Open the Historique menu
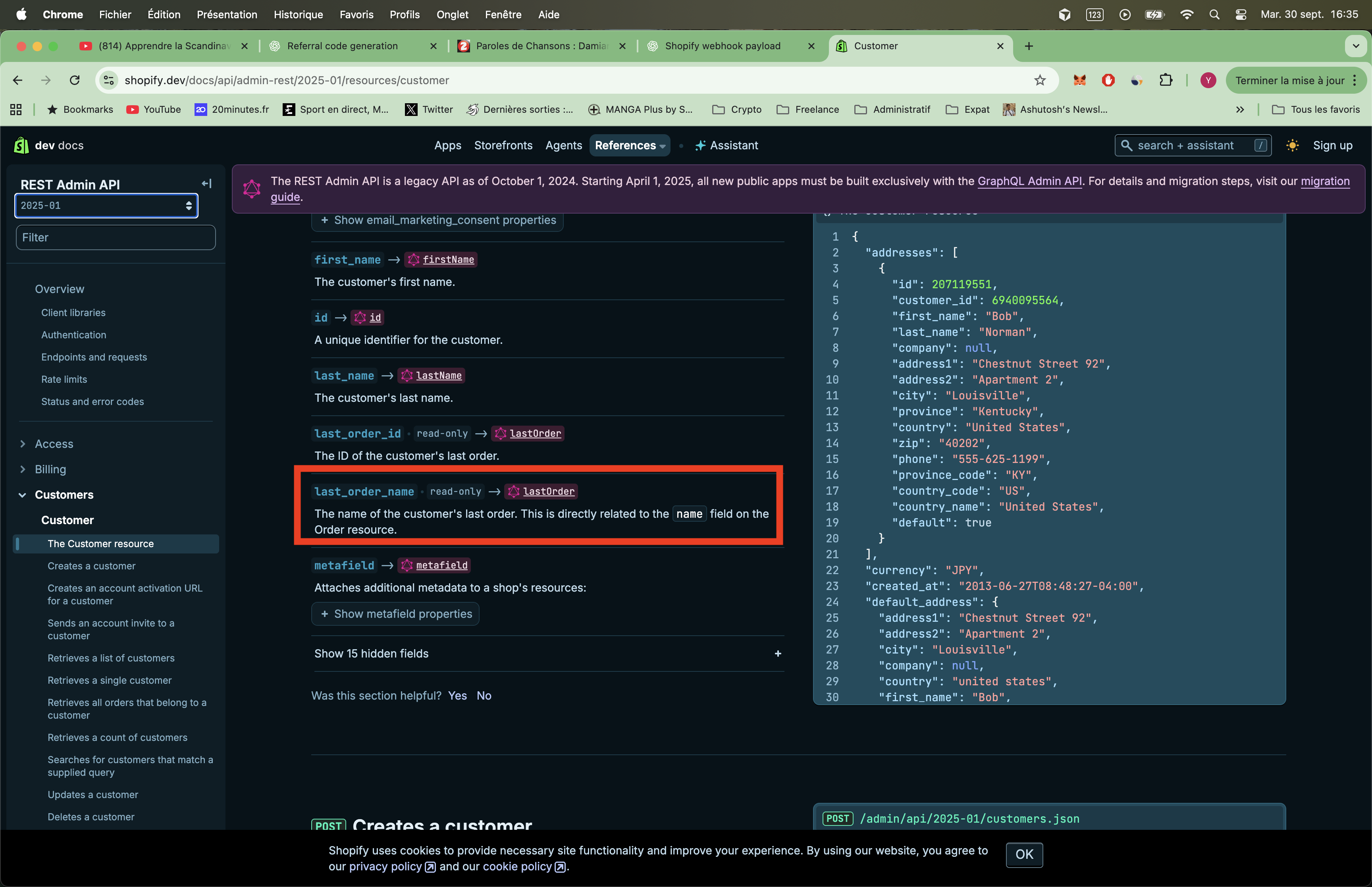Screen dimensions: 1372x887 point(298,14)
